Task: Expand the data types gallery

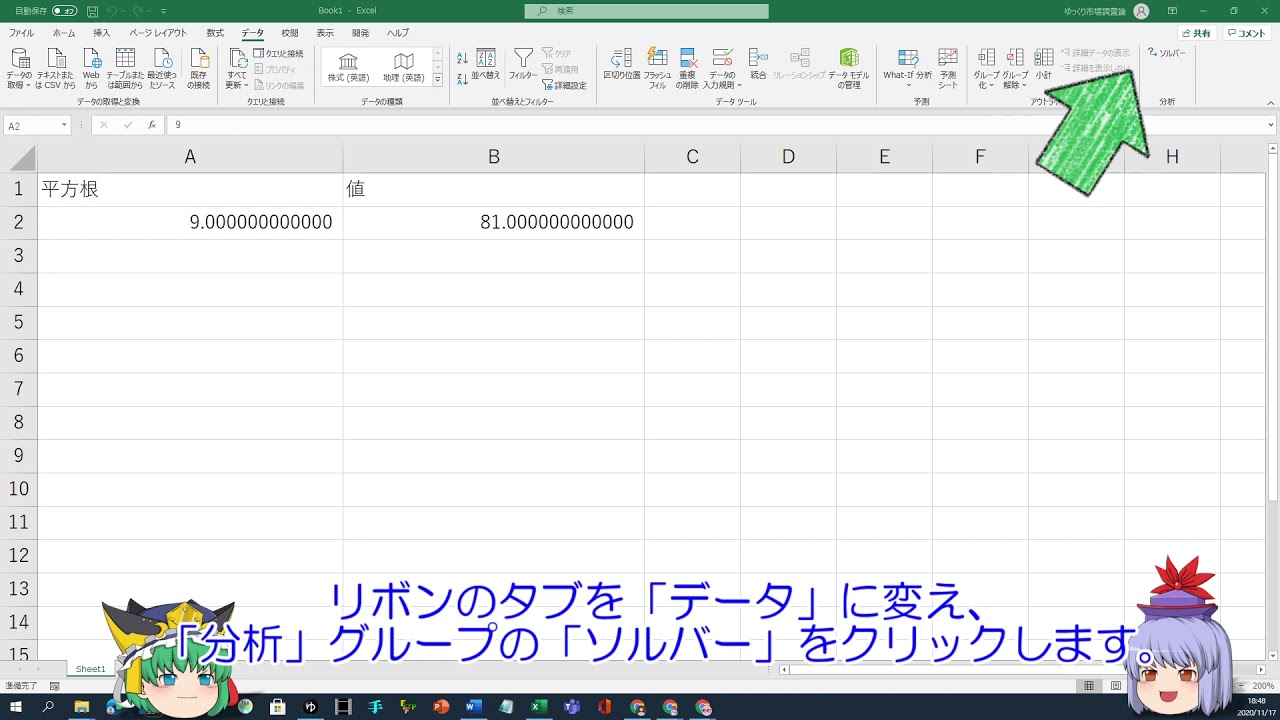Action: 437,80
